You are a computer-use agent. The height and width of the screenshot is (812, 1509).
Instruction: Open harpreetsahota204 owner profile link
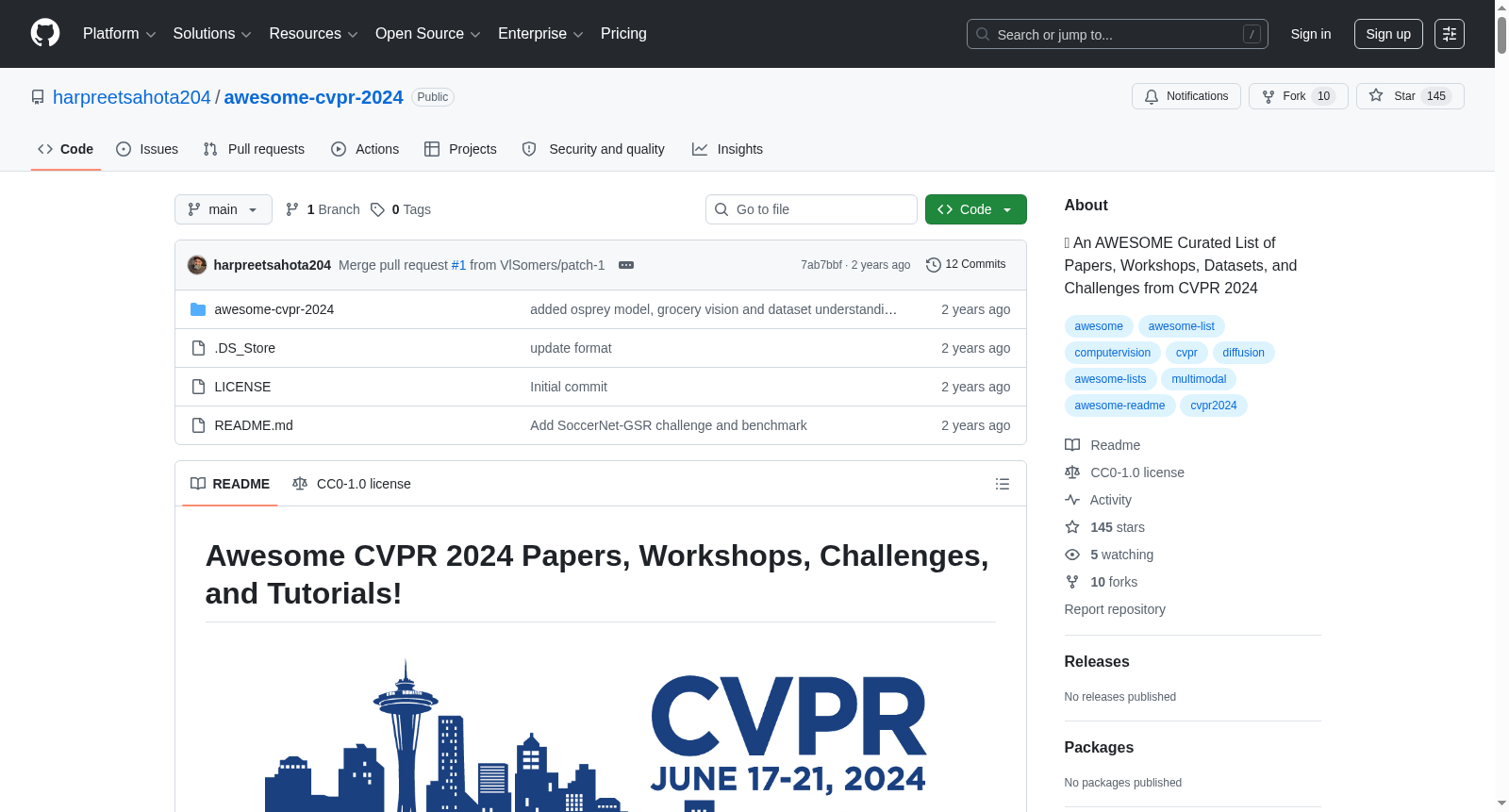coord(132,97)
